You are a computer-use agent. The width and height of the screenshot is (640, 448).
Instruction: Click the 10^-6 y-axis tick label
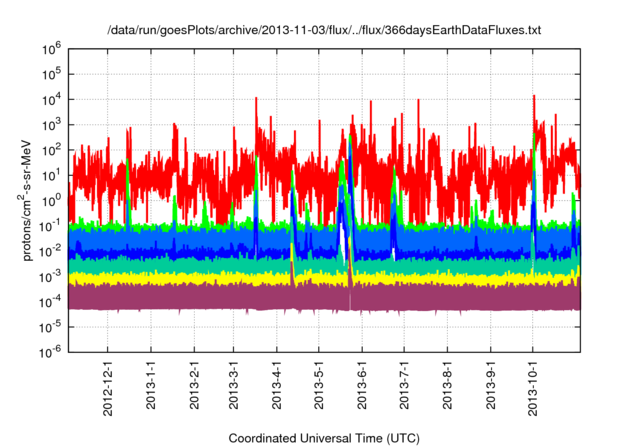coord(51,352)
